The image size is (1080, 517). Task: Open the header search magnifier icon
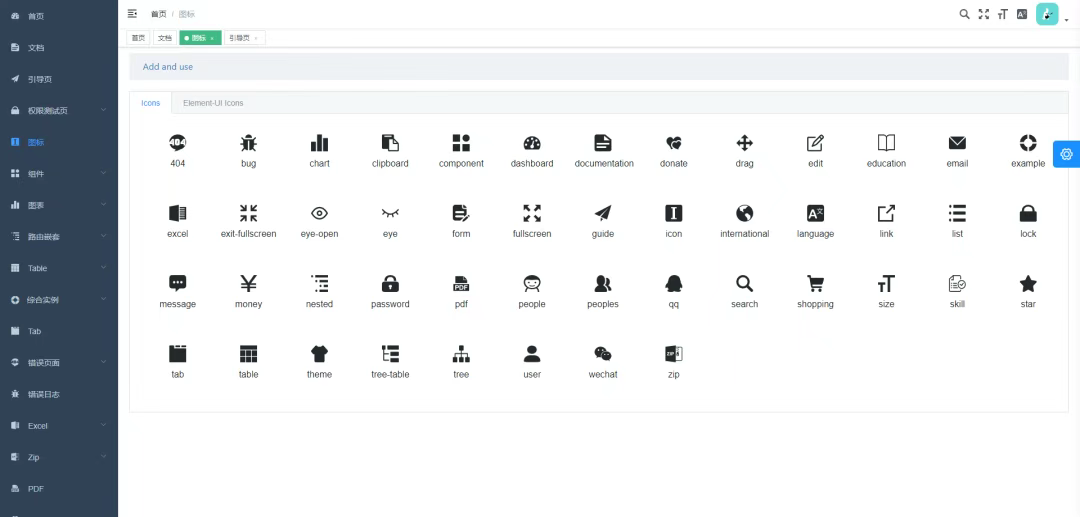point(964,14)
